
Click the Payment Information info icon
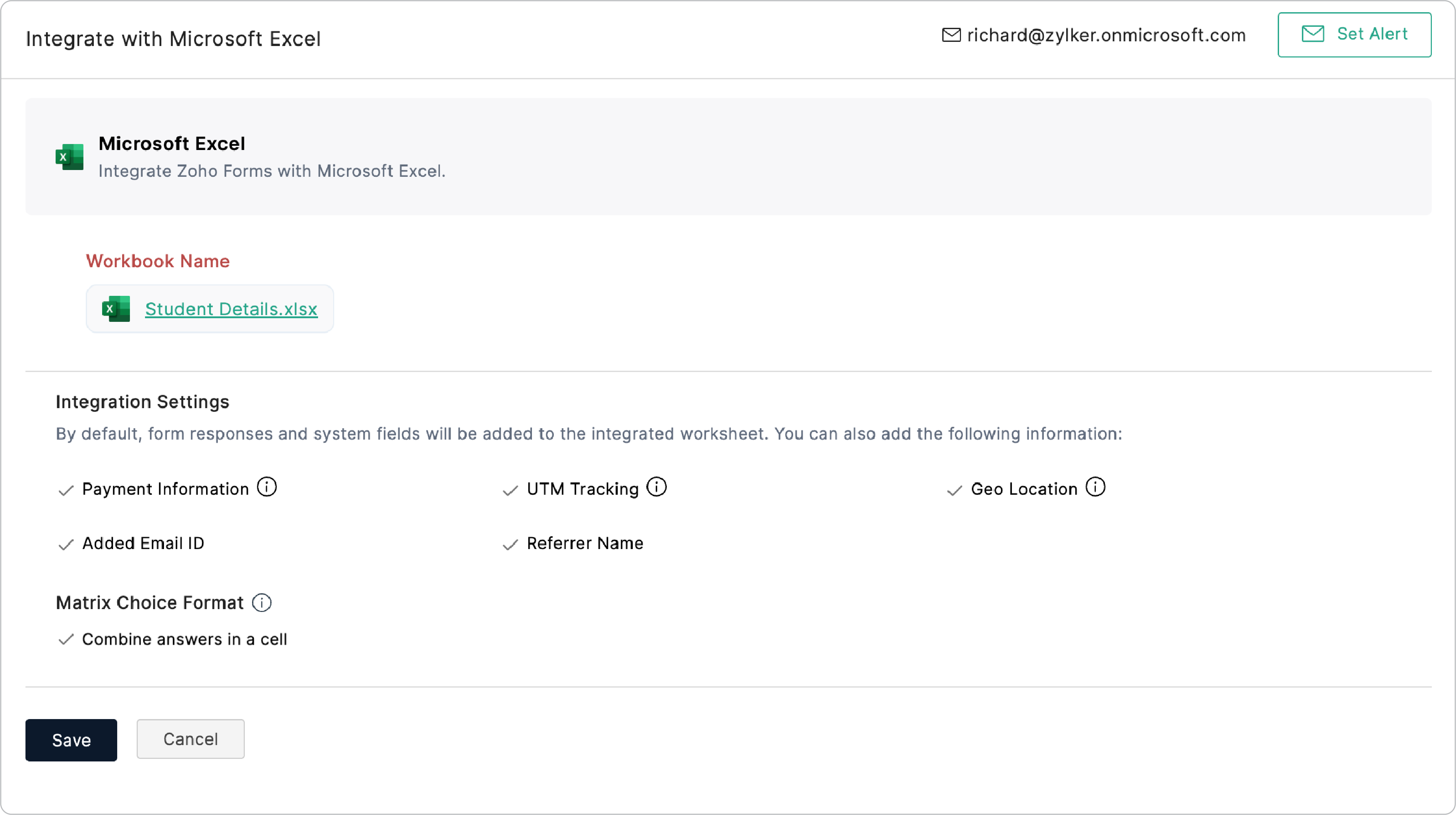267,487
